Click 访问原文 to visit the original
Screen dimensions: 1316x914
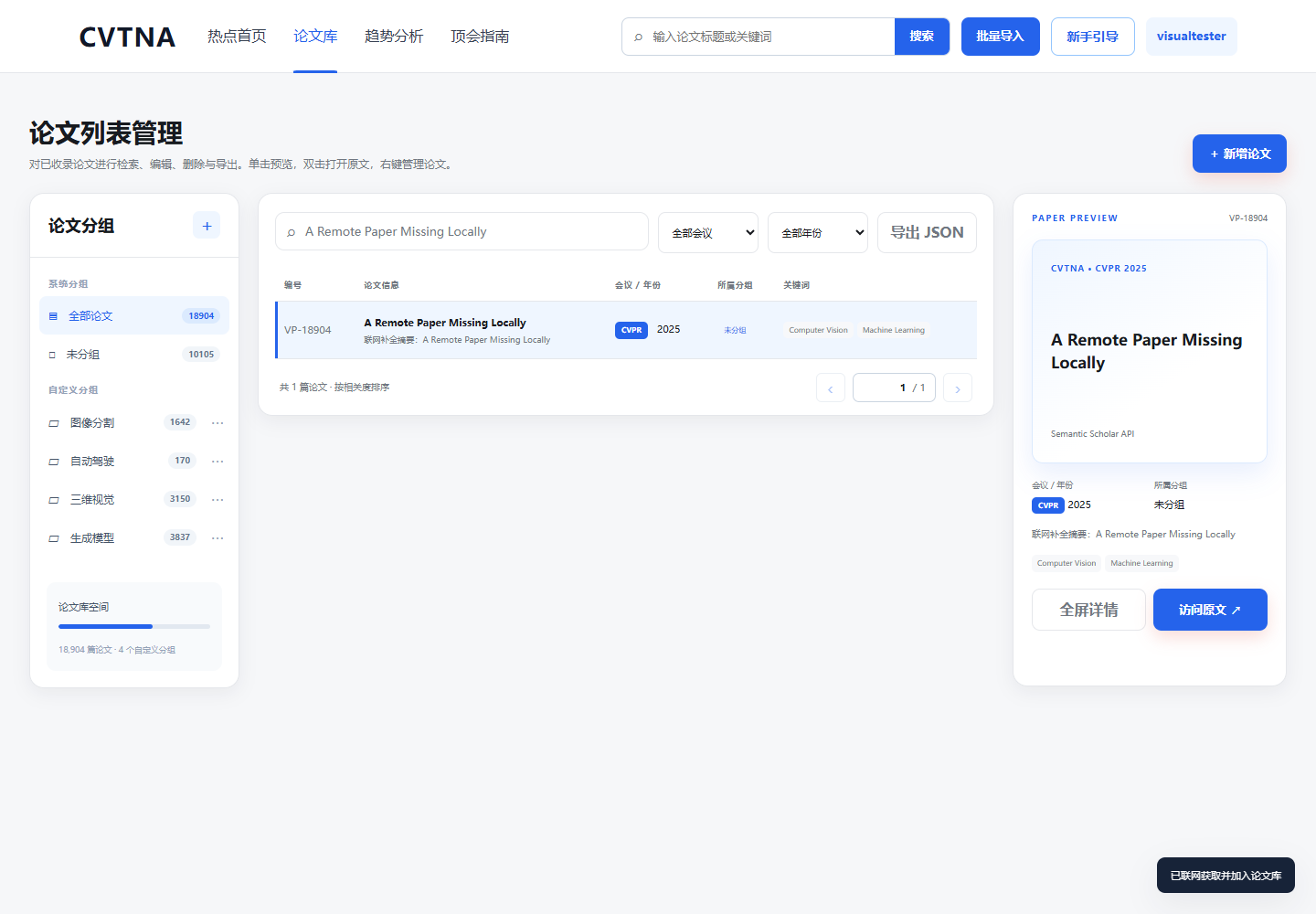click(1210, 610)
